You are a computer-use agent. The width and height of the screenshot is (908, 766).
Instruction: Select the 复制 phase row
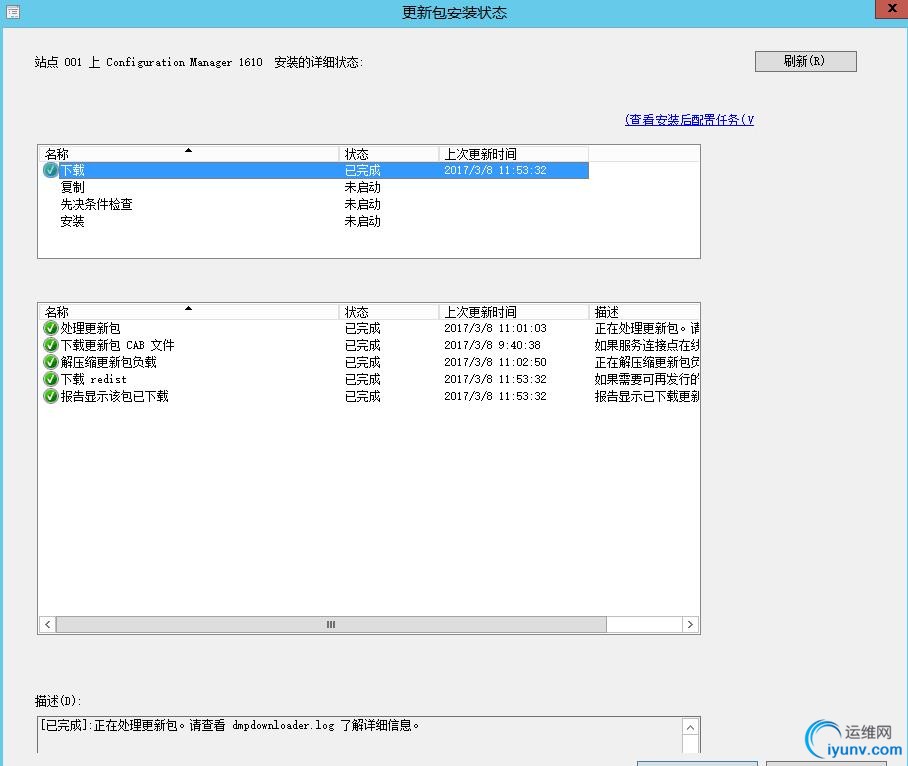pyautogui.click(x=316, y=188)
